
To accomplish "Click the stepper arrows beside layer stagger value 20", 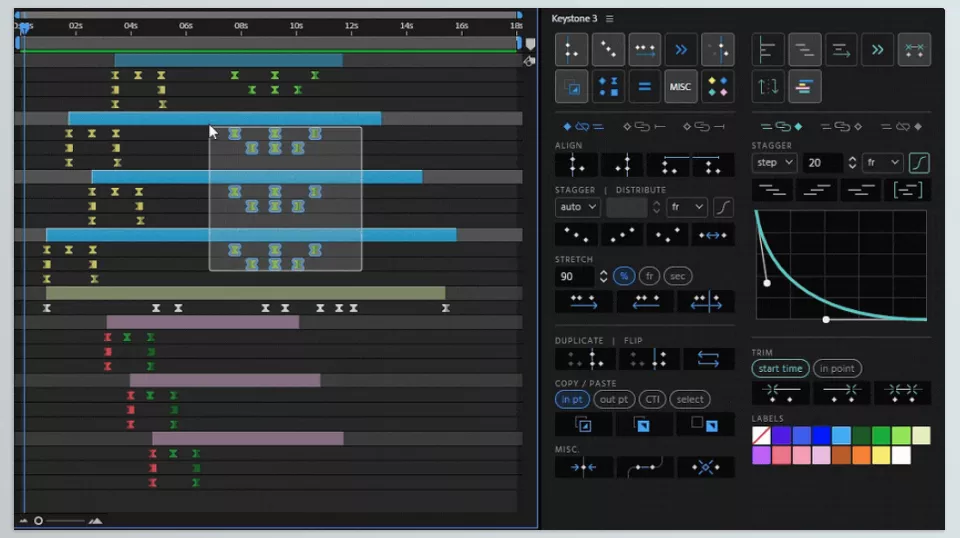I will click(852, 163).
